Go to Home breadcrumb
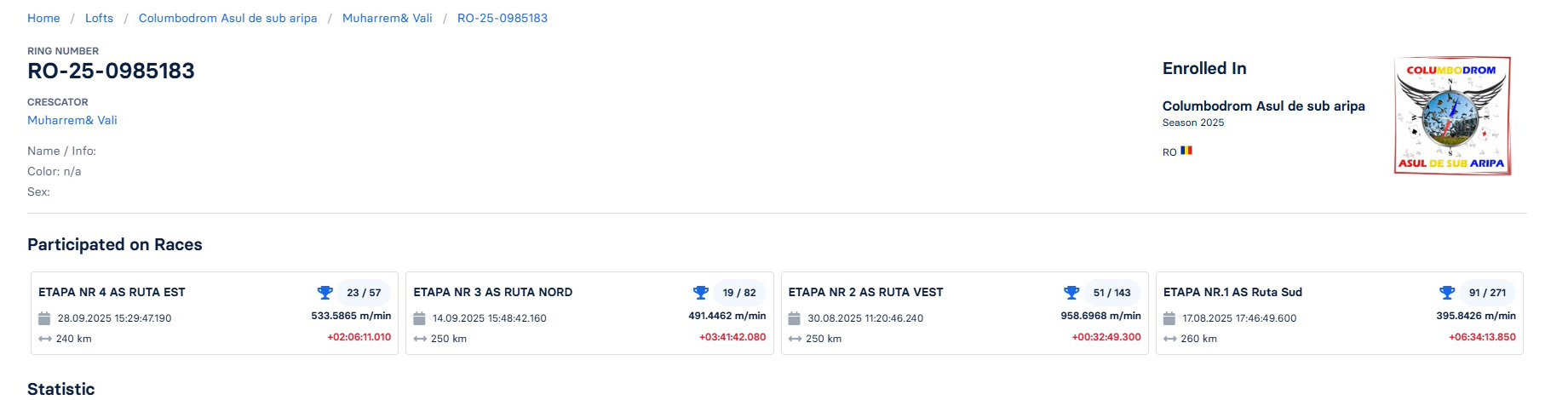Image resolution: width=1568 pixels, height=400 pixels. click(x=43, y=18)
